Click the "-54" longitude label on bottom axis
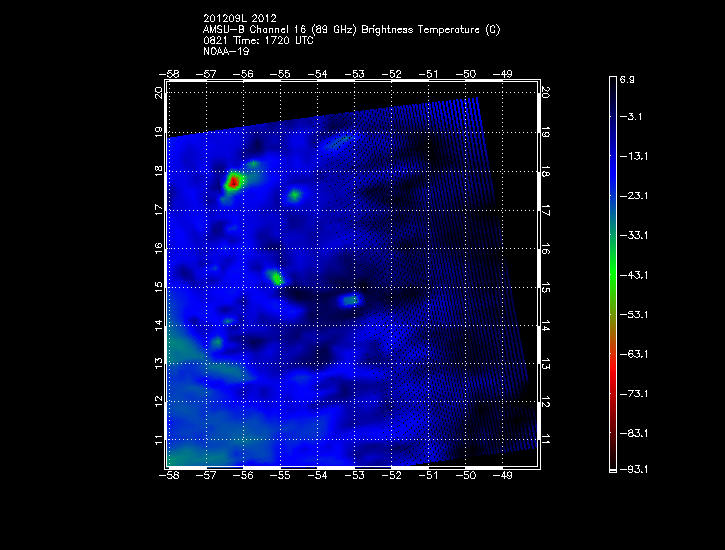Viewport: 725px width, 550px height. (x=317, y=475)
